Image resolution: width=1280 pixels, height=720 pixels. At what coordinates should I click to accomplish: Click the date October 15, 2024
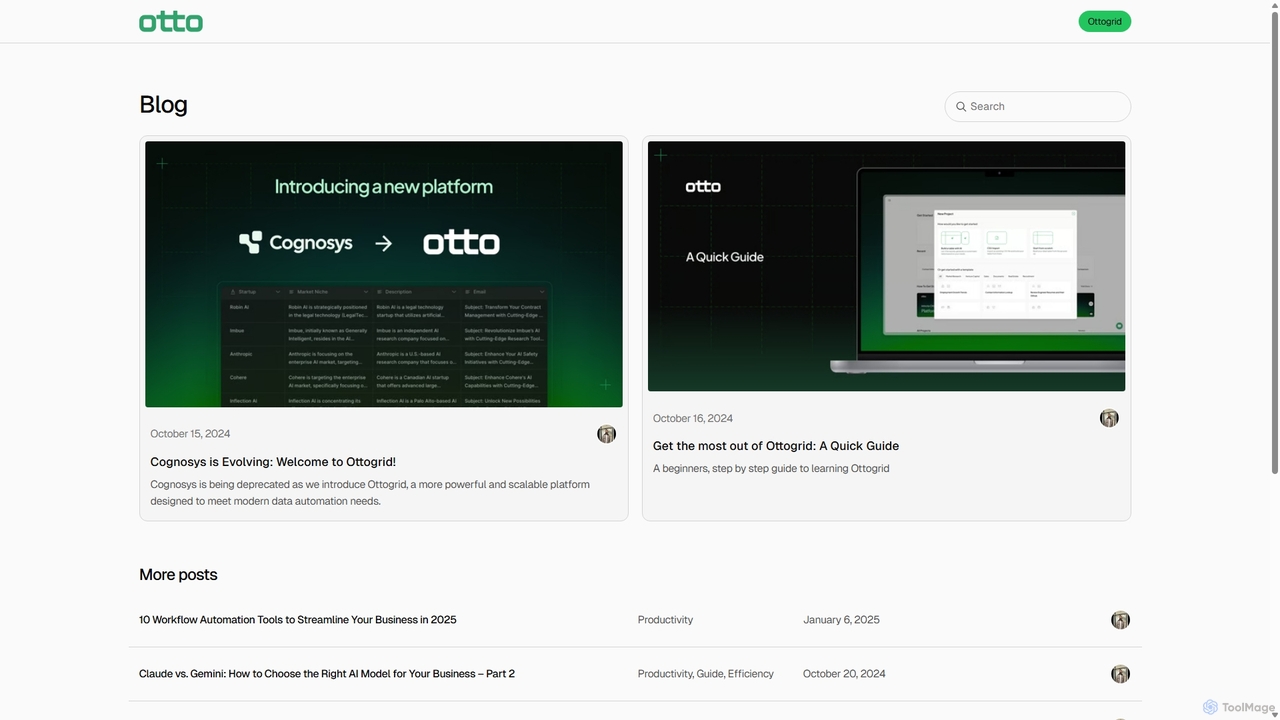[x=190, y=434]
